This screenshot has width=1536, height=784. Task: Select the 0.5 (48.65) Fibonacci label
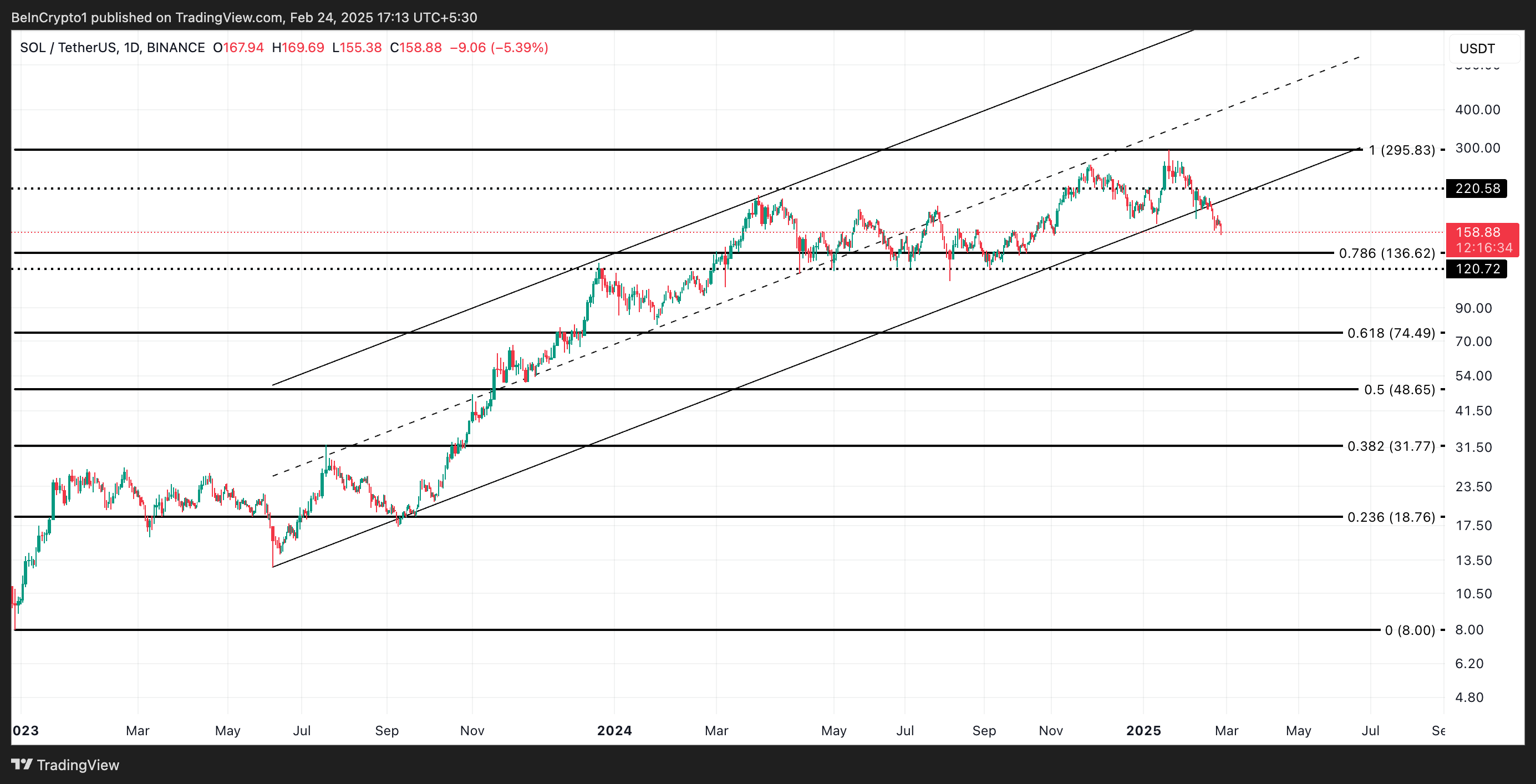tap(1399, 390)
